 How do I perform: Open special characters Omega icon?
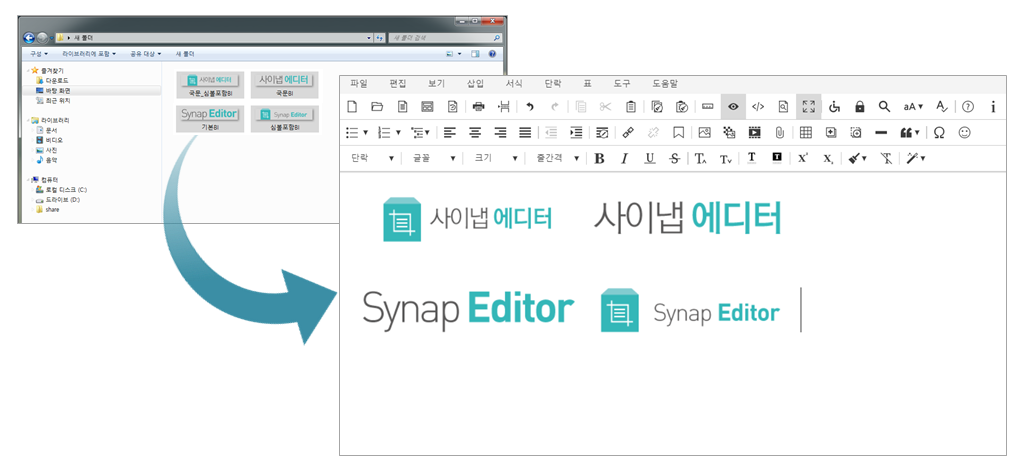coord(939,132)
